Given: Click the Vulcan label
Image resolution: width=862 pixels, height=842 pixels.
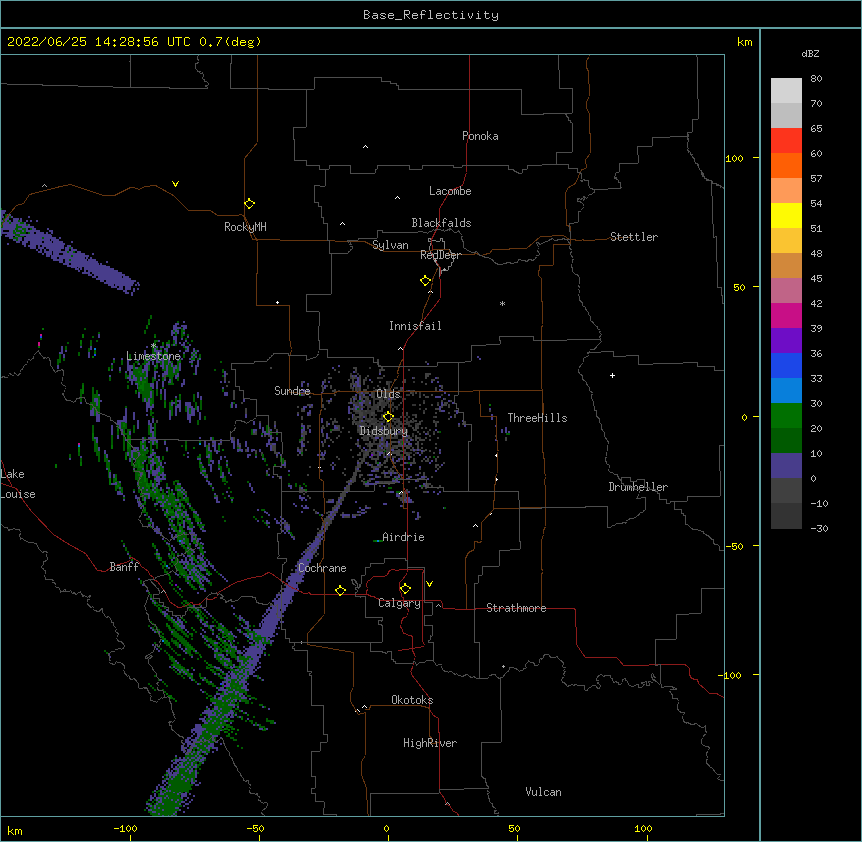Looking at the screenshot, I should click(543, 792).
